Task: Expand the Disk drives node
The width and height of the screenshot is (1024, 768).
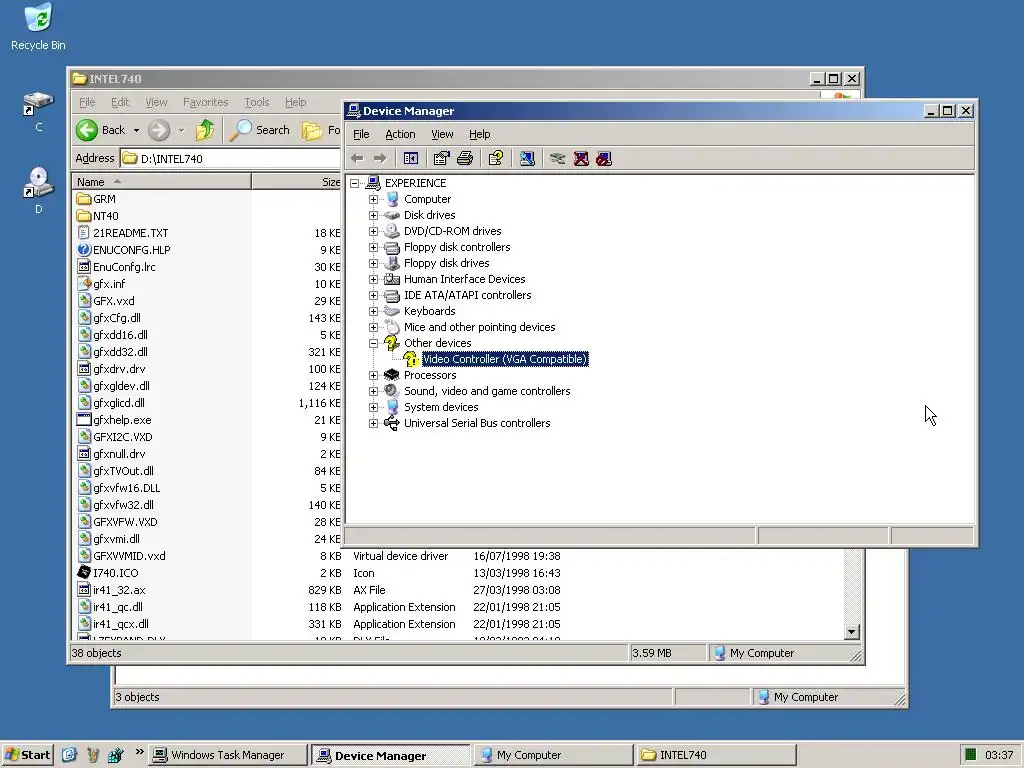Action: click(x=374, y=216)
